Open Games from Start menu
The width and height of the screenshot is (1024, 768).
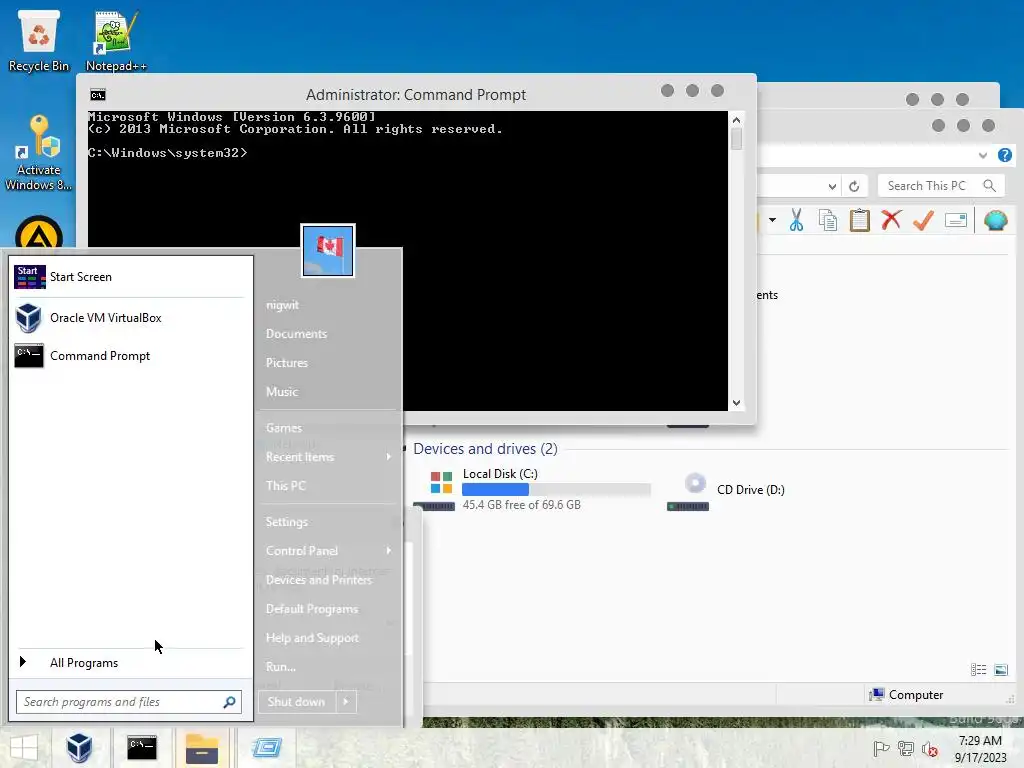(283, 428)
